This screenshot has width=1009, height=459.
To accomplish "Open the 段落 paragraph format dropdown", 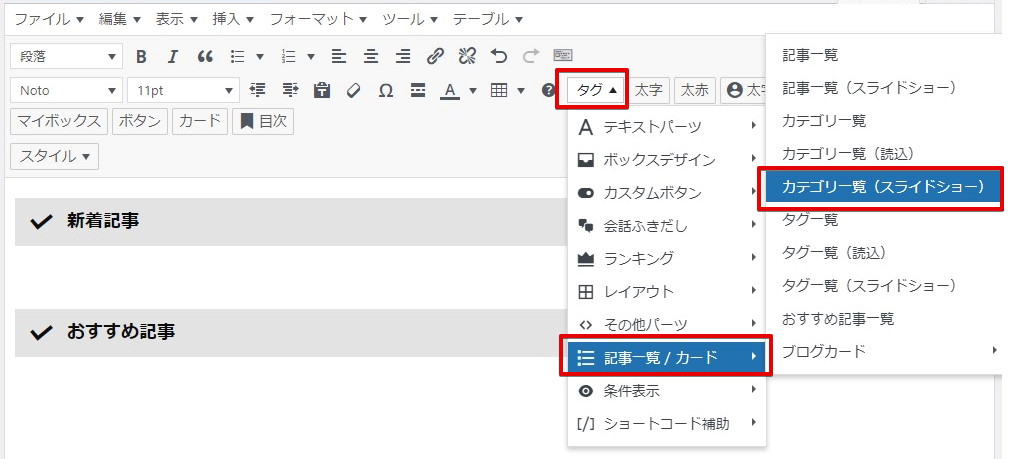I will click(66, 57).
